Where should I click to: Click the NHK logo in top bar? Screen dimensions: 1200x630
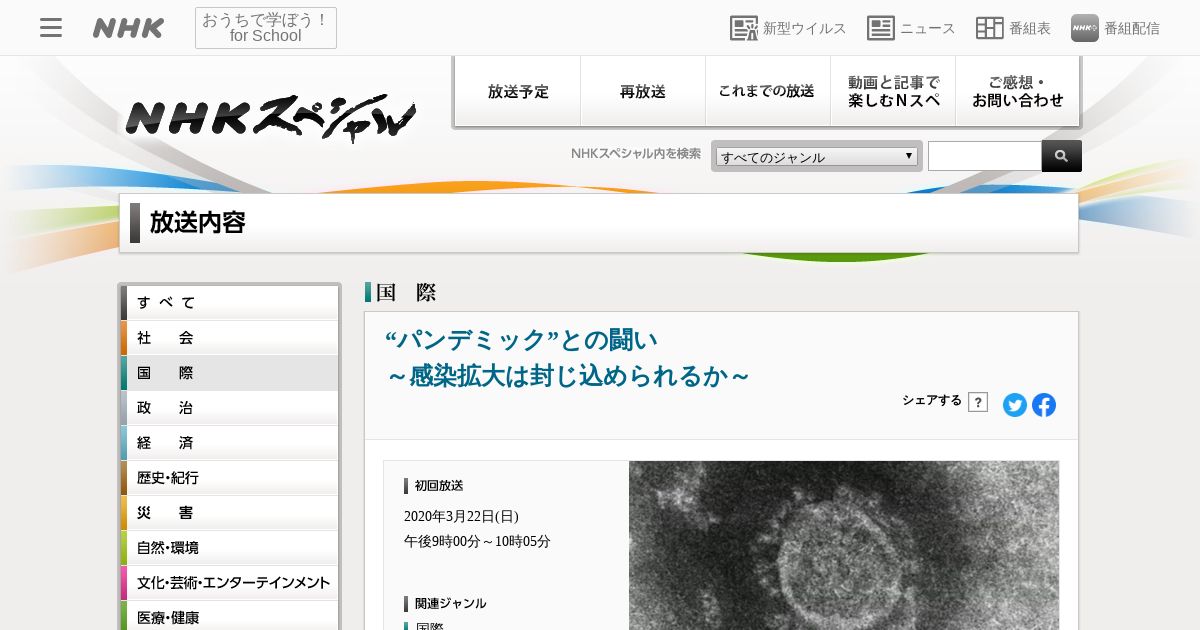point(128,28)
